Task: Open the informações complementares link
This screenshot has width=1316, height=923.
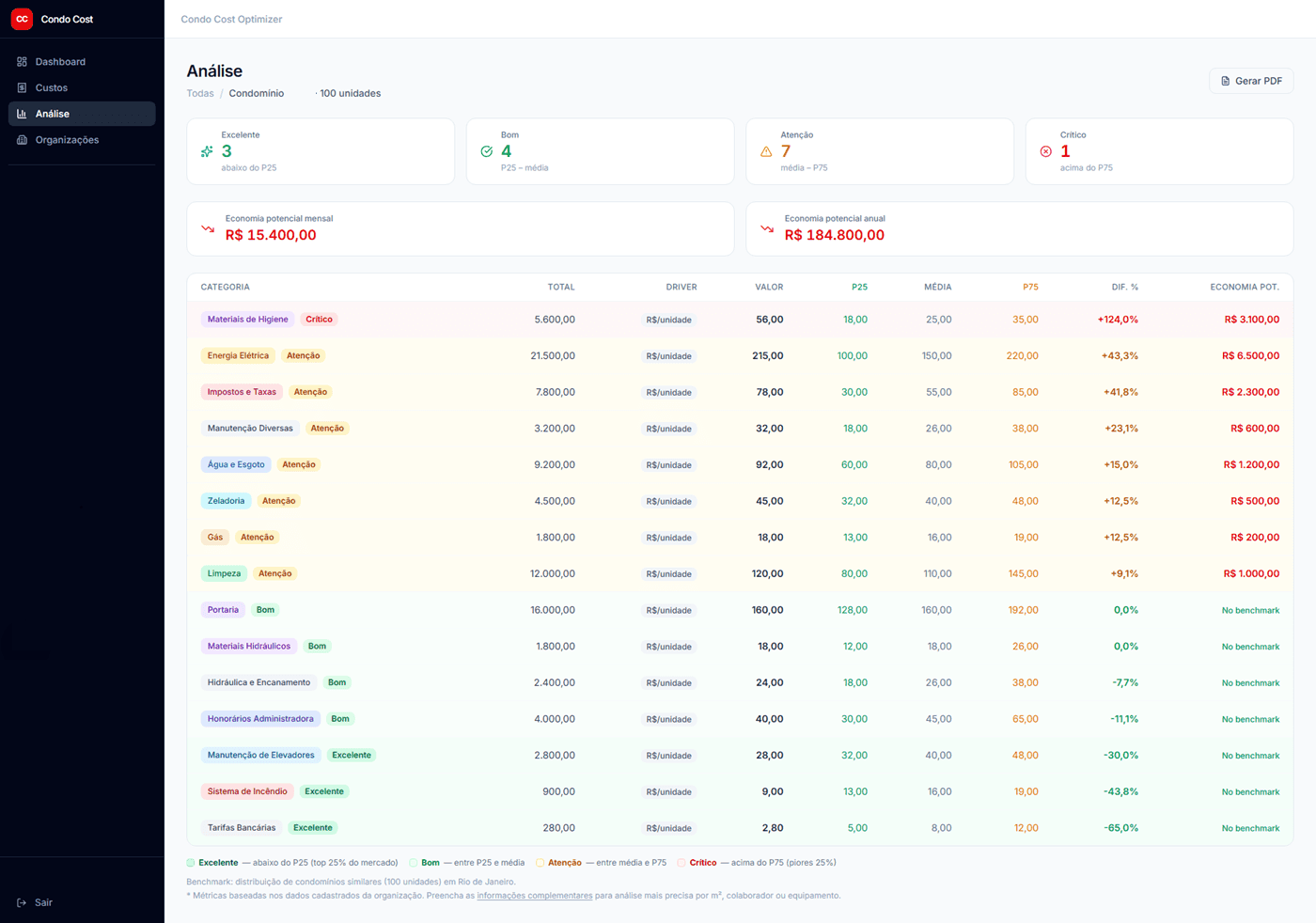Action: pos(534,896)
